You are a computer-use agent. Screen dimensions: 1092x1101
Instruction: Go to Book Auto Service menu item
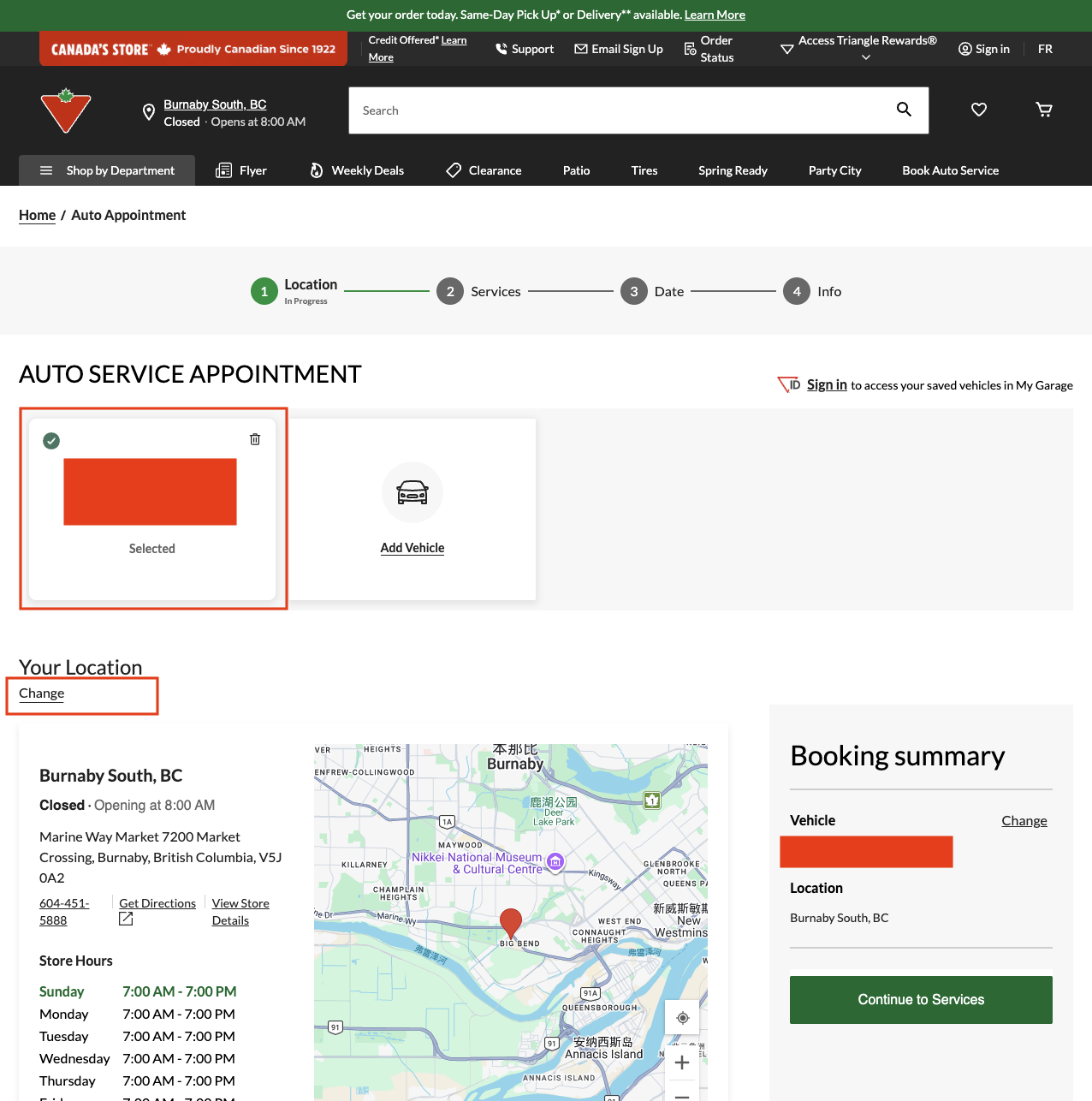950,170
